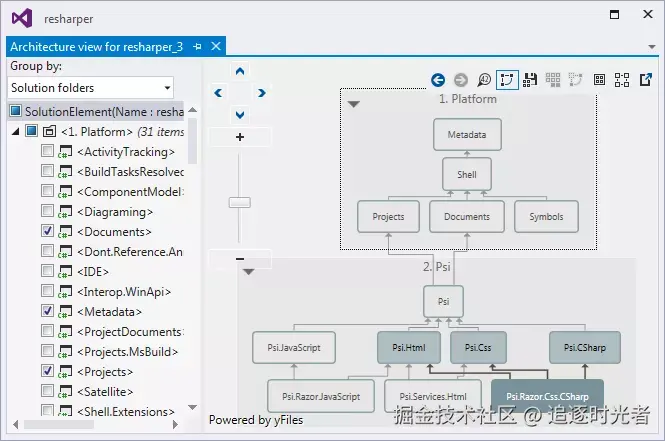This screenshot has width=665, height=441.
Task: Select the SolutionElement root tree item
Action: 96,112
